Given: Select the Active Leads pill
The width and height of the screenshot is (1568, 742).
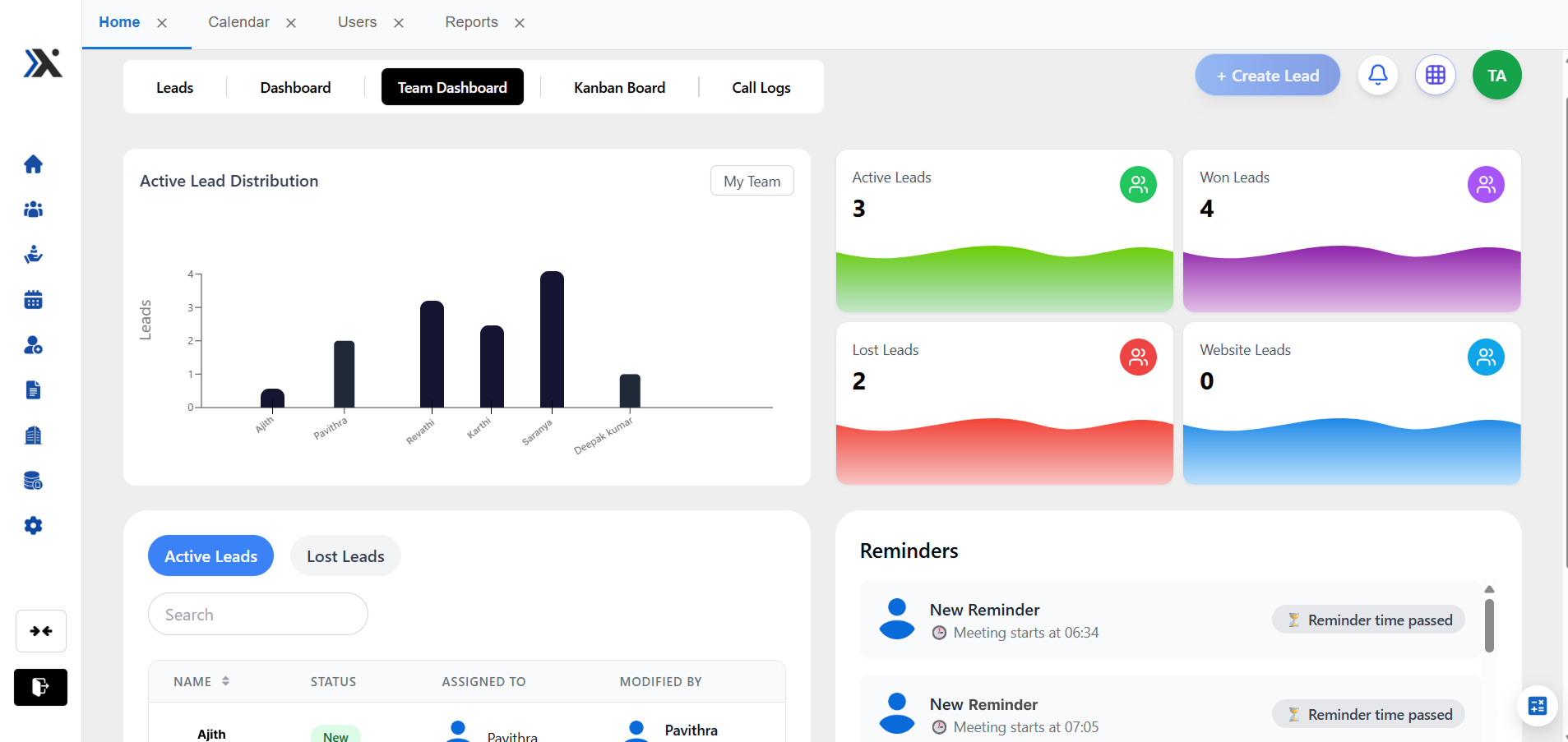Looking at the screenshot, I should (x=210, y=556).
